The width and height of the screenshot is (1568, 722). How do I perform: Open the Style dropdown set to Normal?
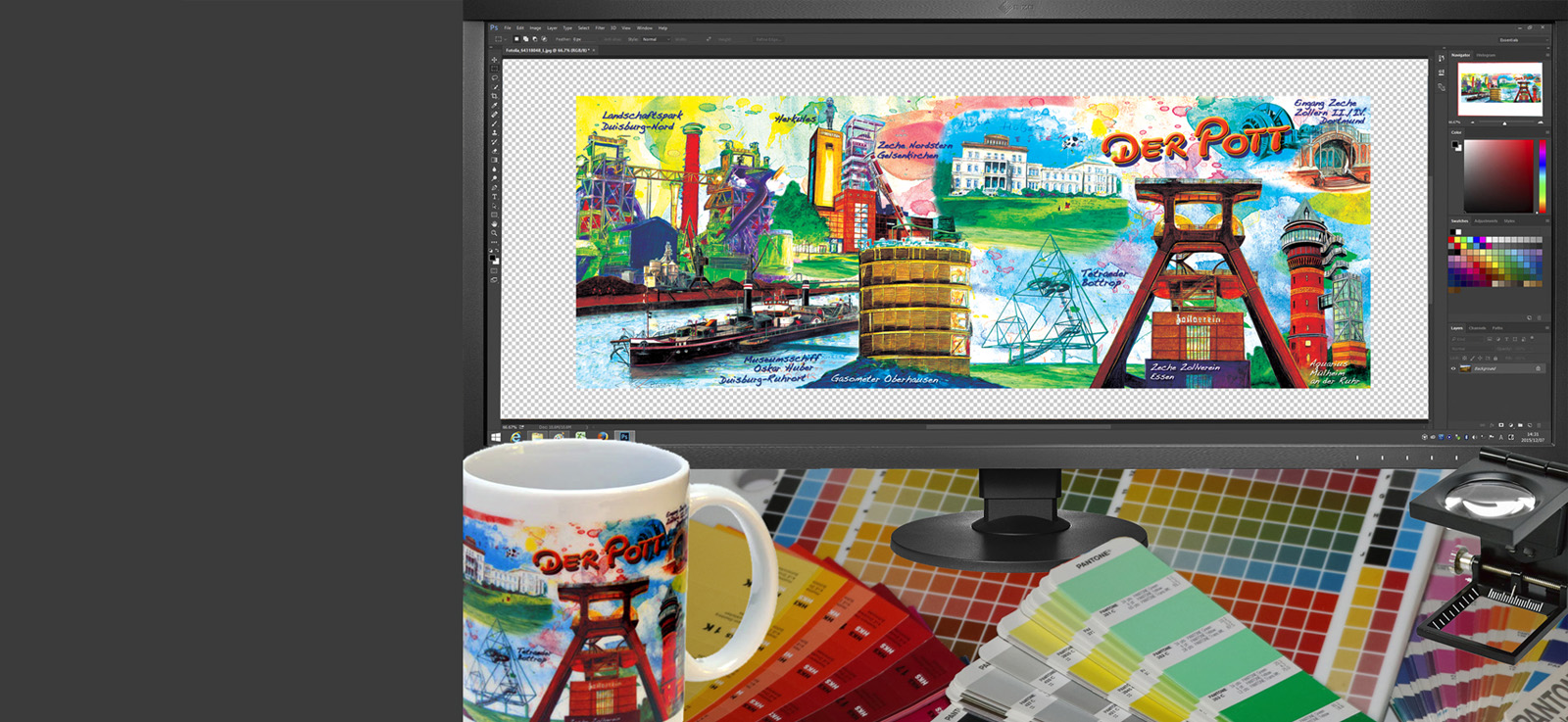654,39
